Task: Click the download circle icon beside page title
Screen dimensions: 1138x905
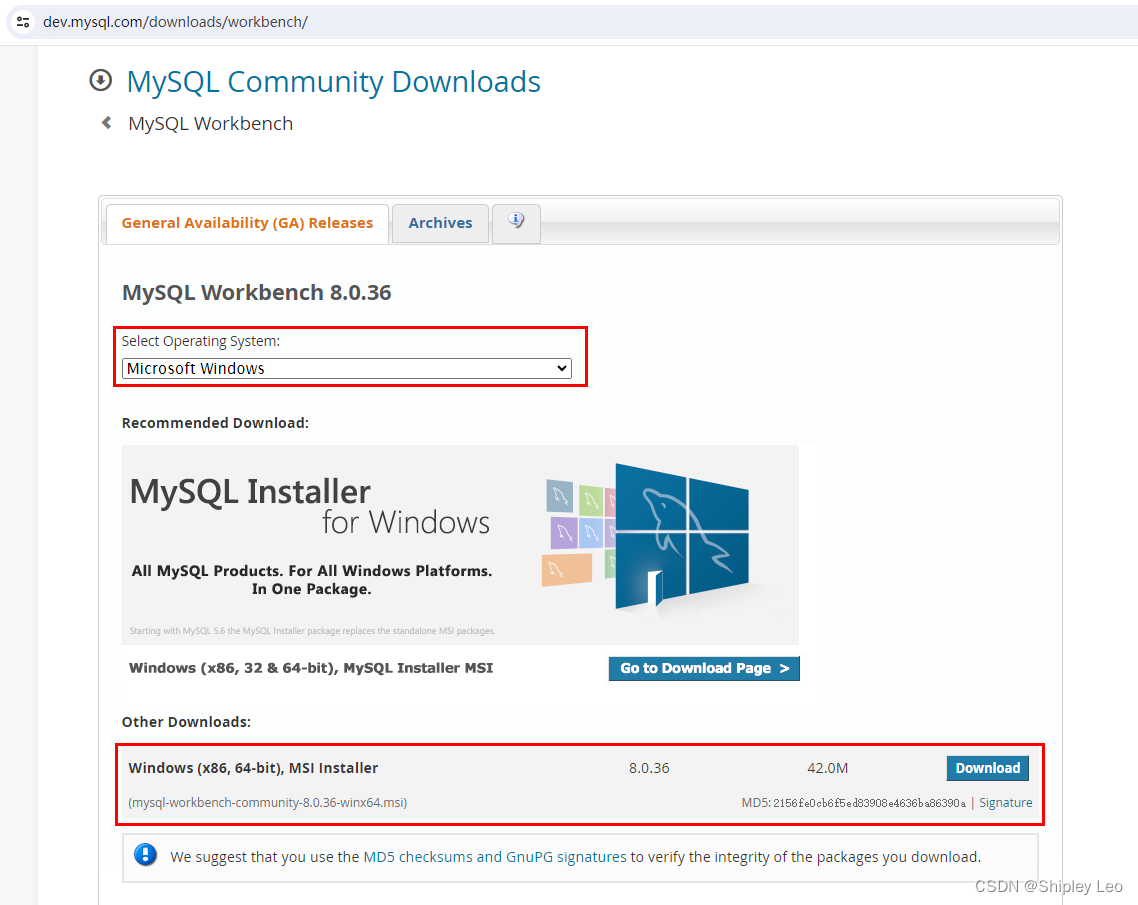Action: 101,80
